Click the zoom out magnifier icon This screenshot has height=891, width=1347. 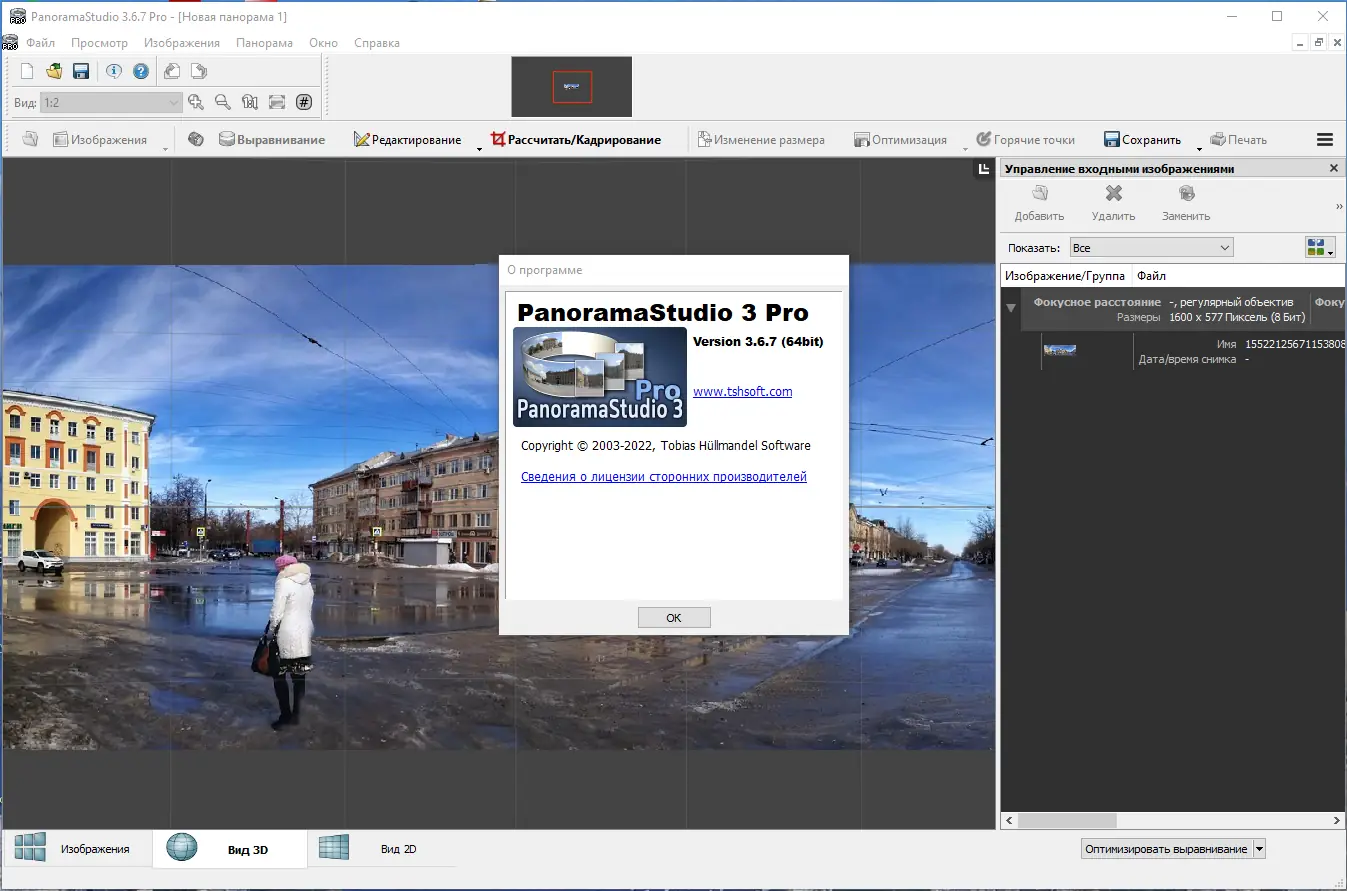(223, 102)
